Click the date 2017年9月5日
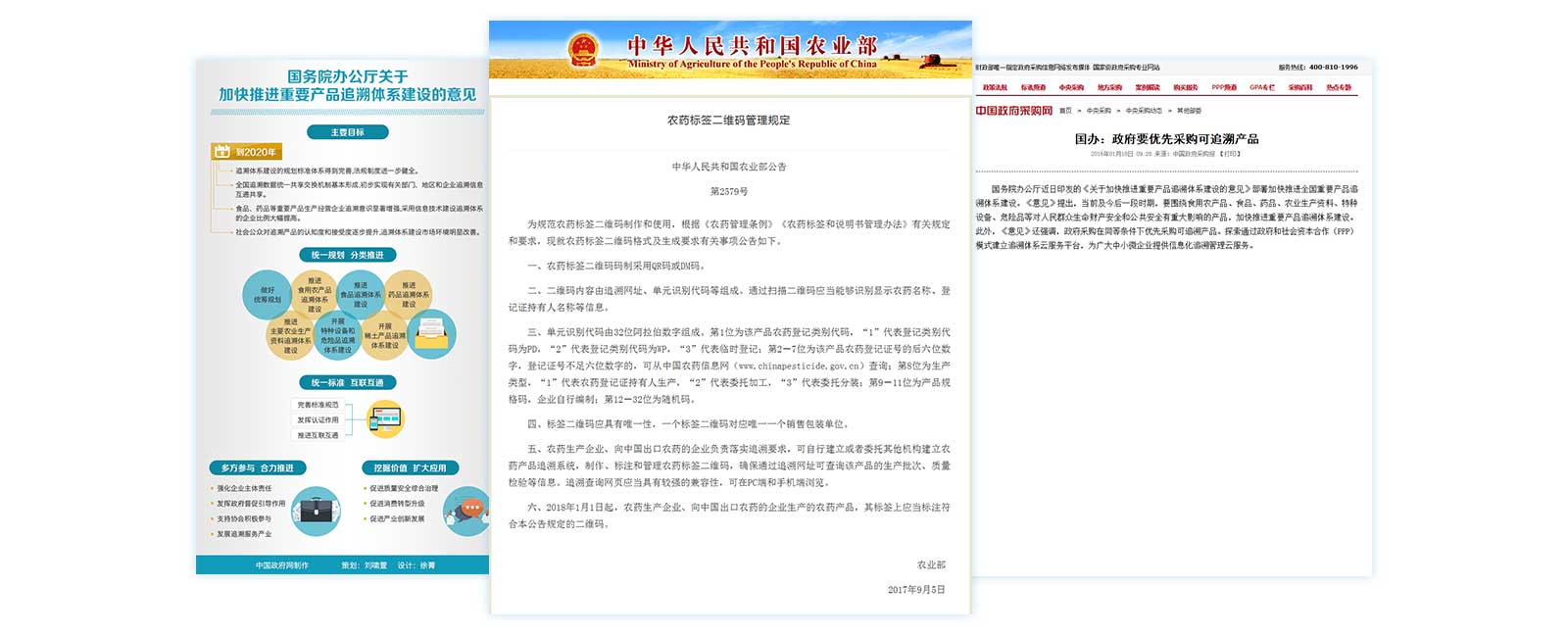Screen dimensions: 1568x637 tap(916, 590)
